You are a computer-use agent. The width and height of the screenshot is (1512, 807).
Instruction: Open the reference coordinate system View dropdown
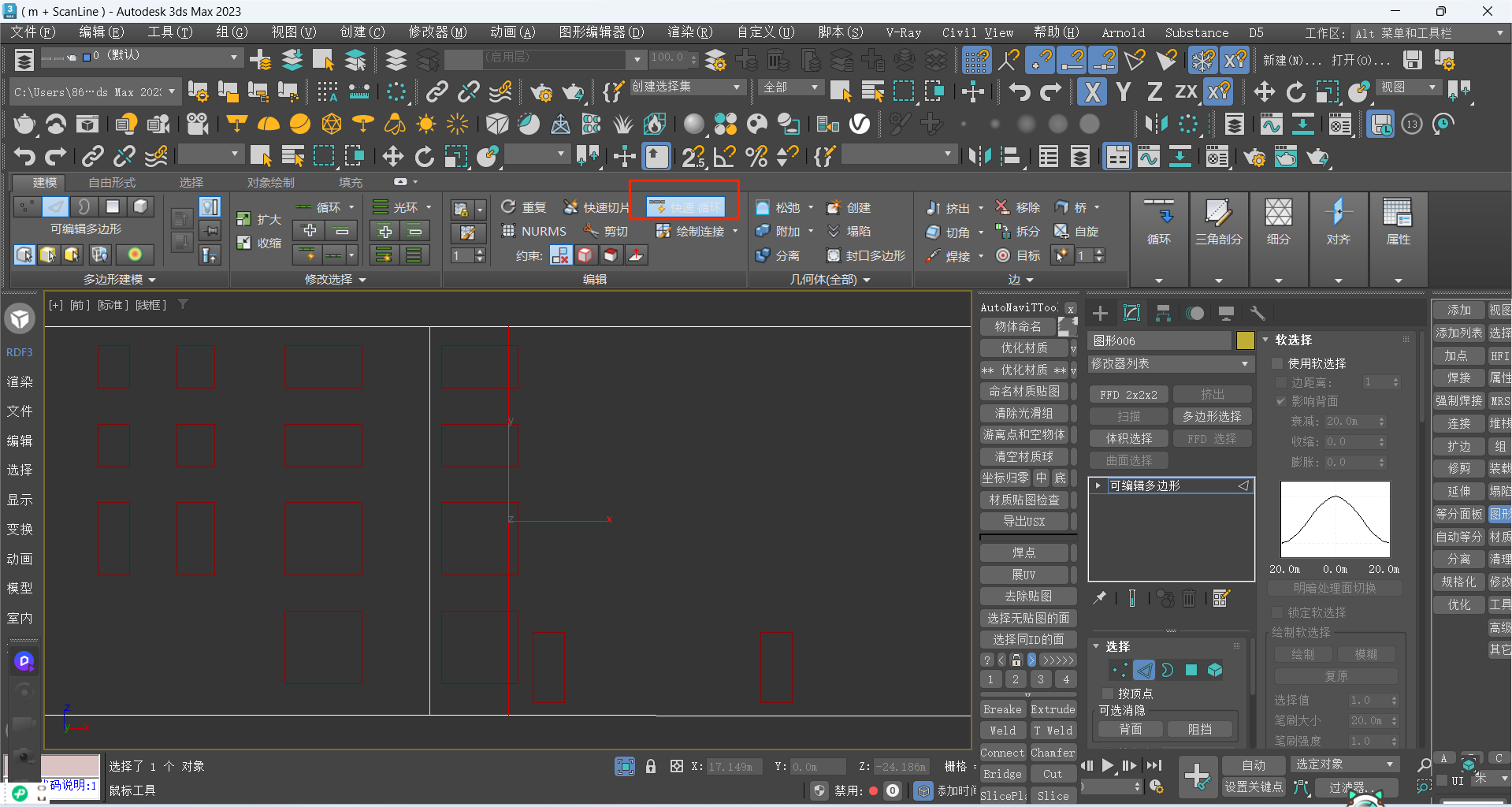[1409, 87]
